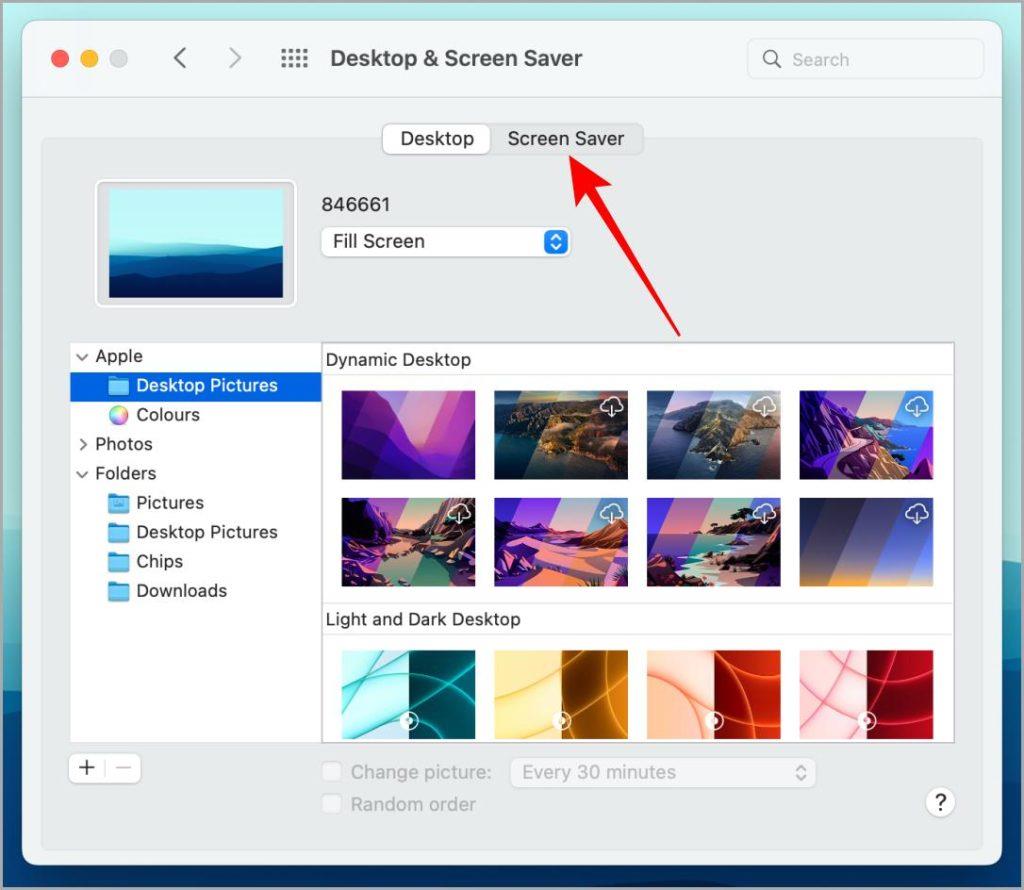
Task: Click the red close window button
Action: 60,59
